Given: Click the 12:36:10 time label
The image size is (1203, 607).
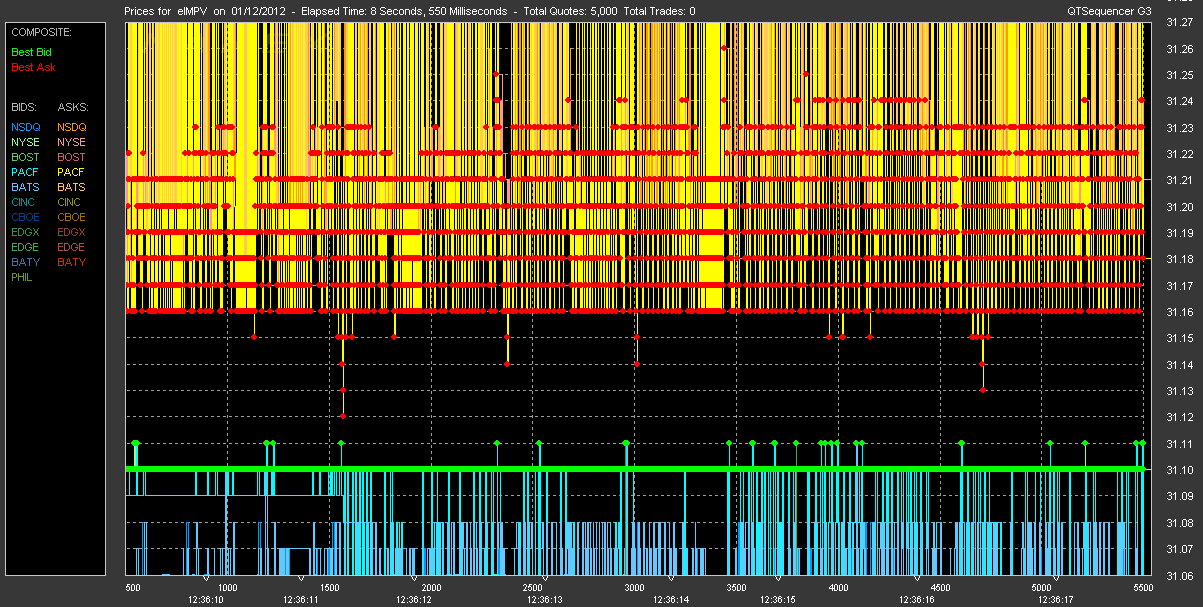Looking at the screenshot, I should (x=206, y=600).
